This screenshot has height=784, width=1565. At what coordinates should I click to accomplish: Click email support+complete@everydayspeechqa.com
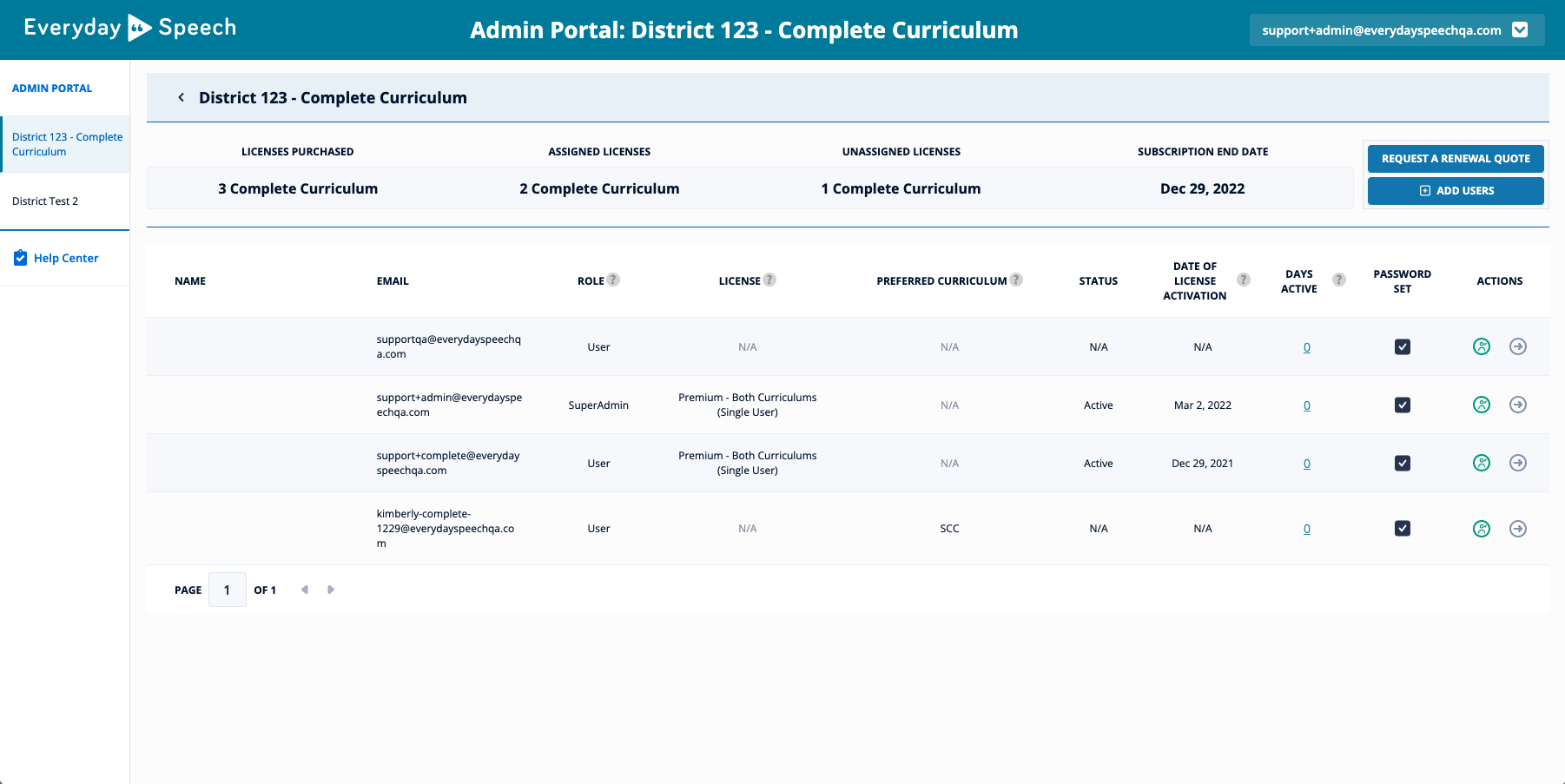(448, 463)
